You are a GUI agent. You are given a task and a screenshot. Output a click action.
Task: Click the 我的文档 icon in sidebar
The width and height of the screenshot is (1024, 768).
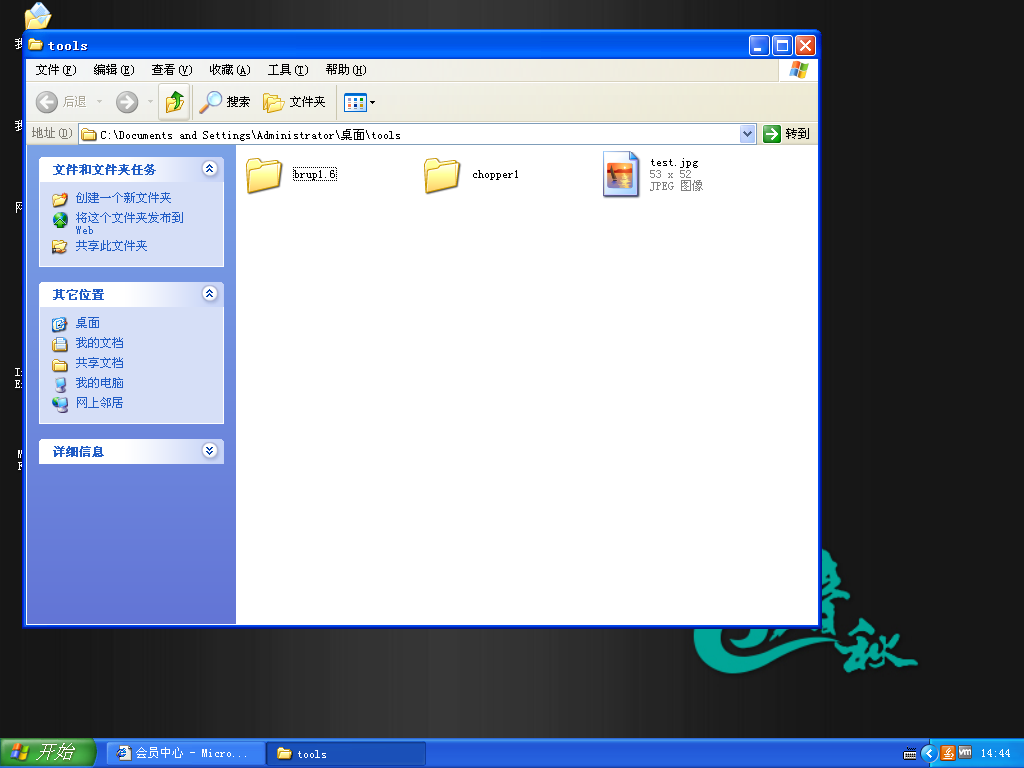[60, 344]
